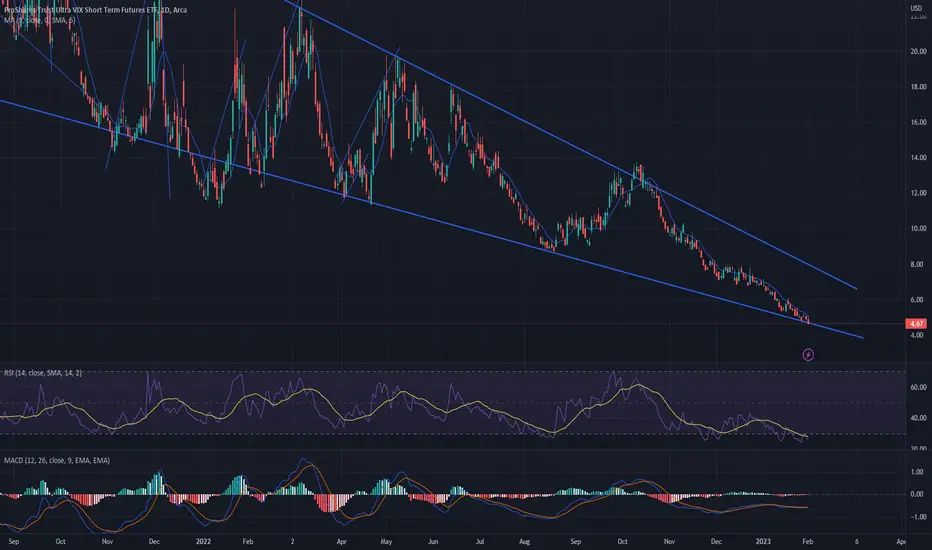Click the Dec label before 2022
932x550 pixels.
(154, 542)
